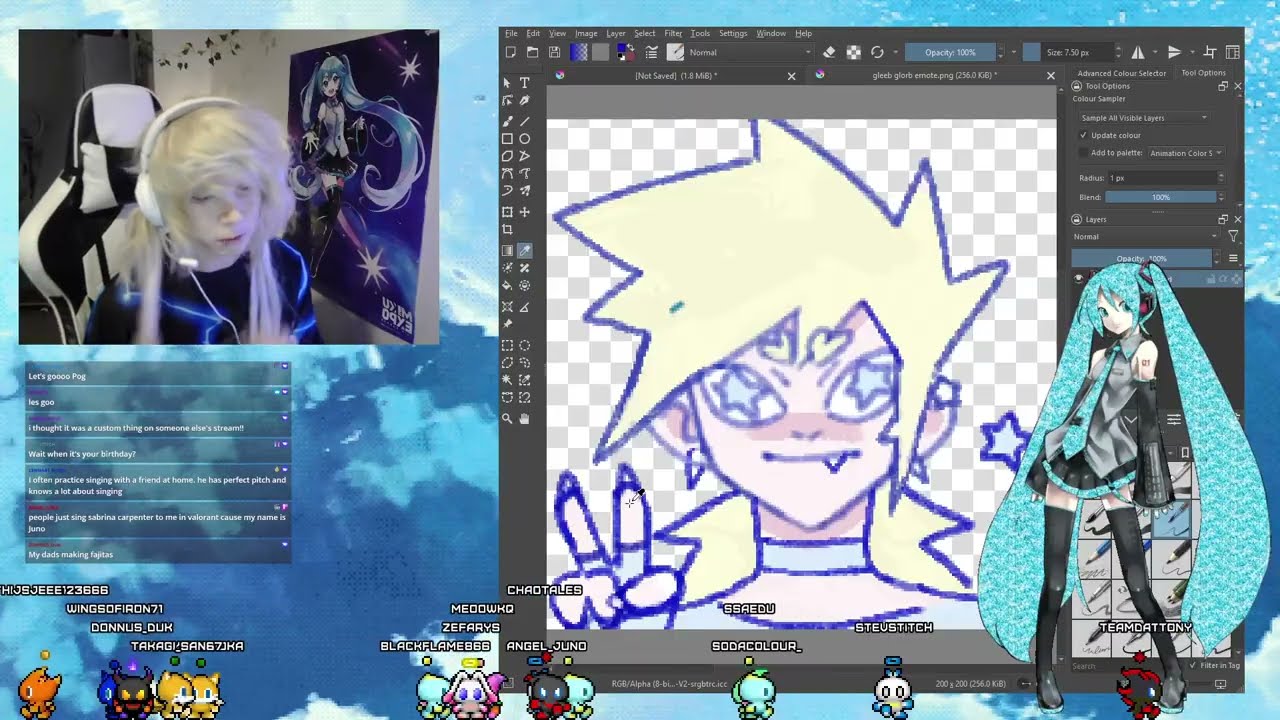Select the Crop tool
Image resolution: width=1280 pixels, height=720 pixels.
coord(507,230)
